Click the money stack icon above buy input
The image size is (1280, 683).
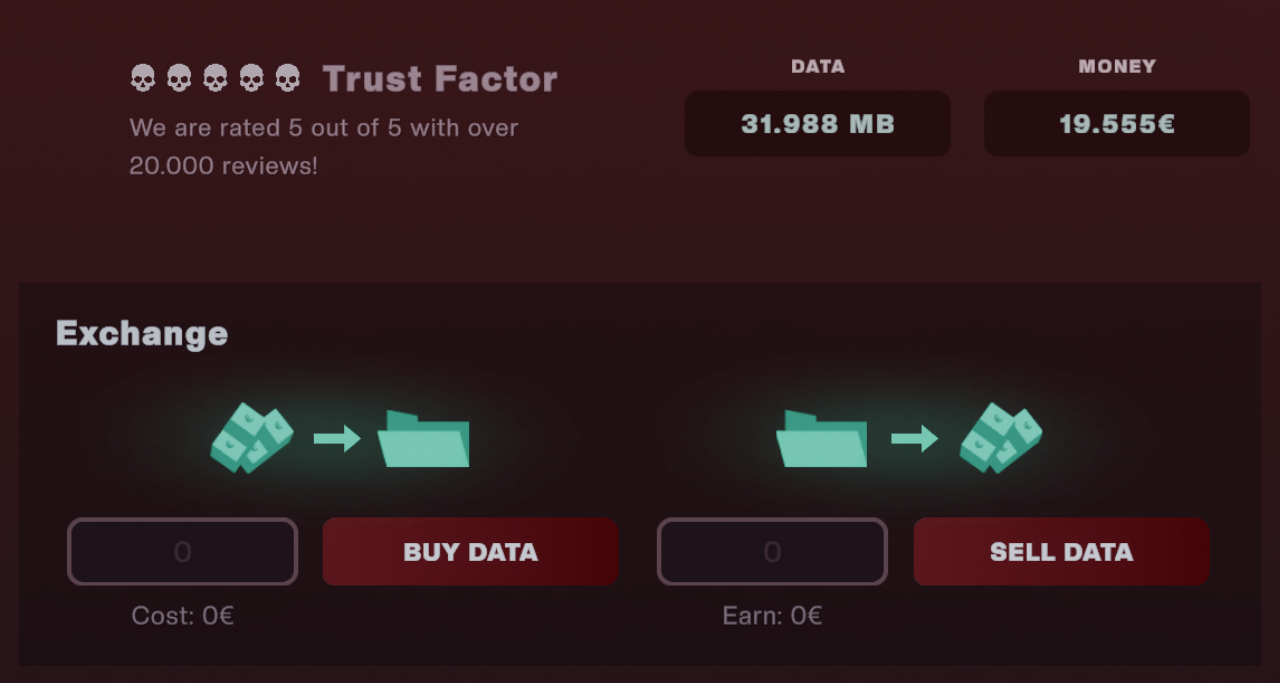[251, 438]
